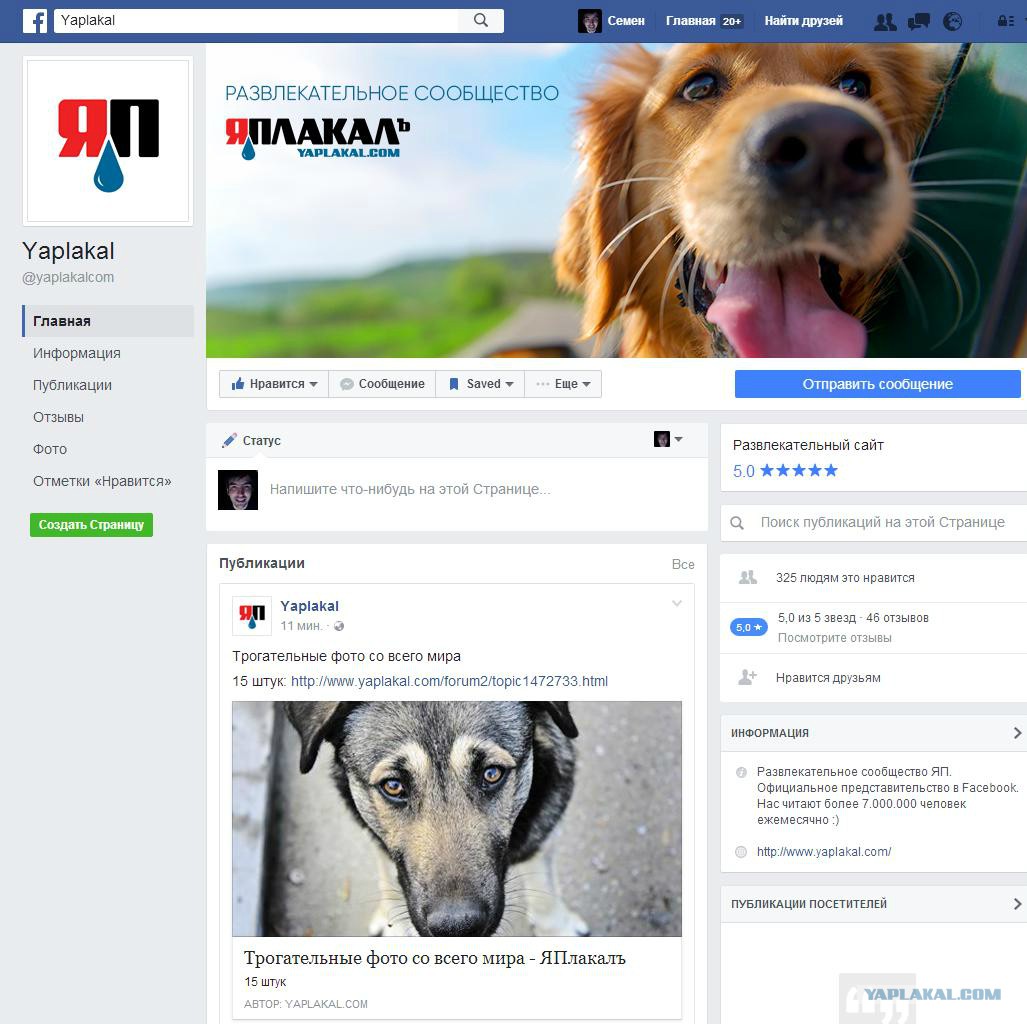Click Yaplakal author name in post

pyautogui.click(x=309, y=606)
